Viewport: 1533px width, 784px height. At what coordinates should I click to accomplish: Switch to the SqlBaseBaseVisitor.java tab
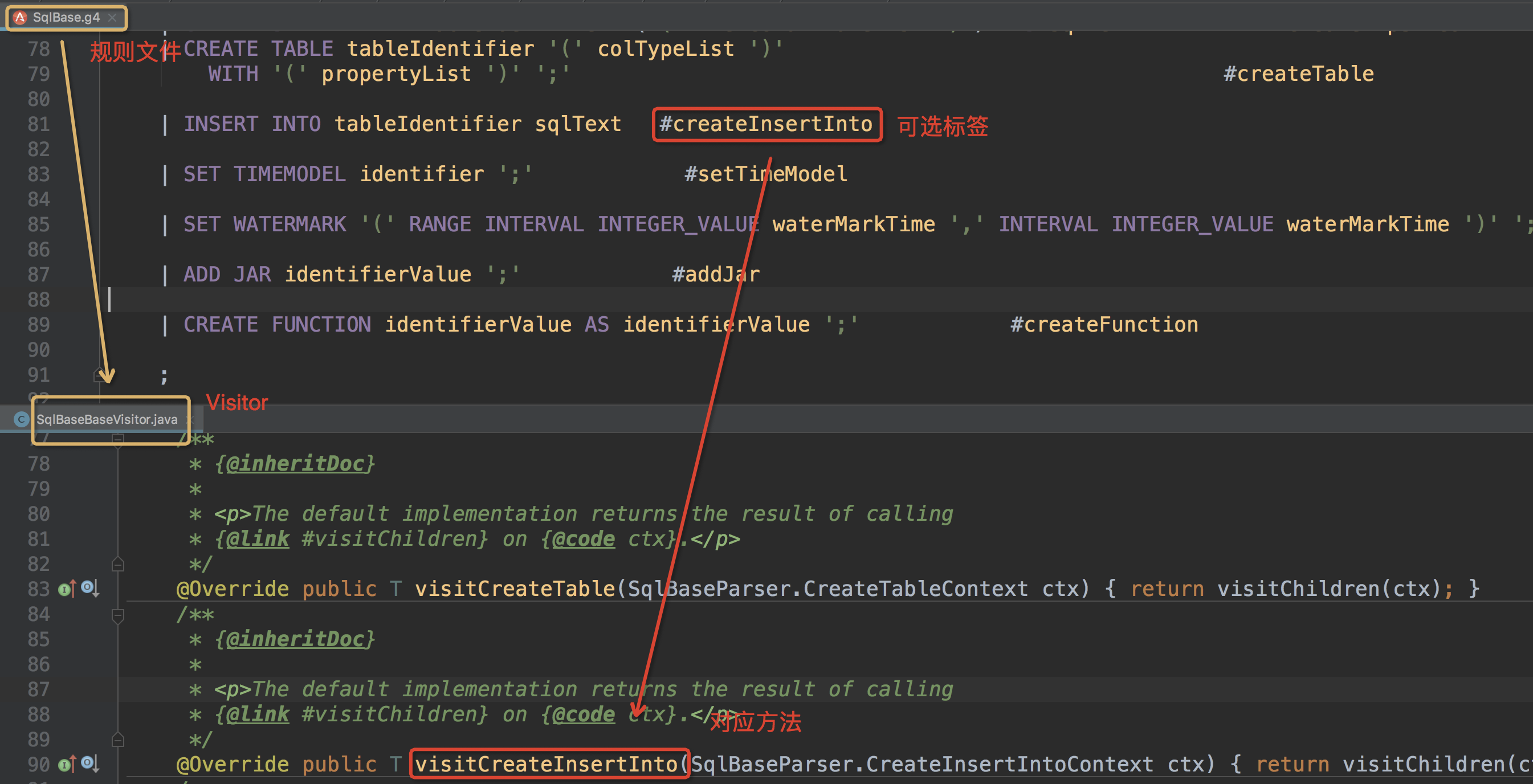tap(107, 419)
